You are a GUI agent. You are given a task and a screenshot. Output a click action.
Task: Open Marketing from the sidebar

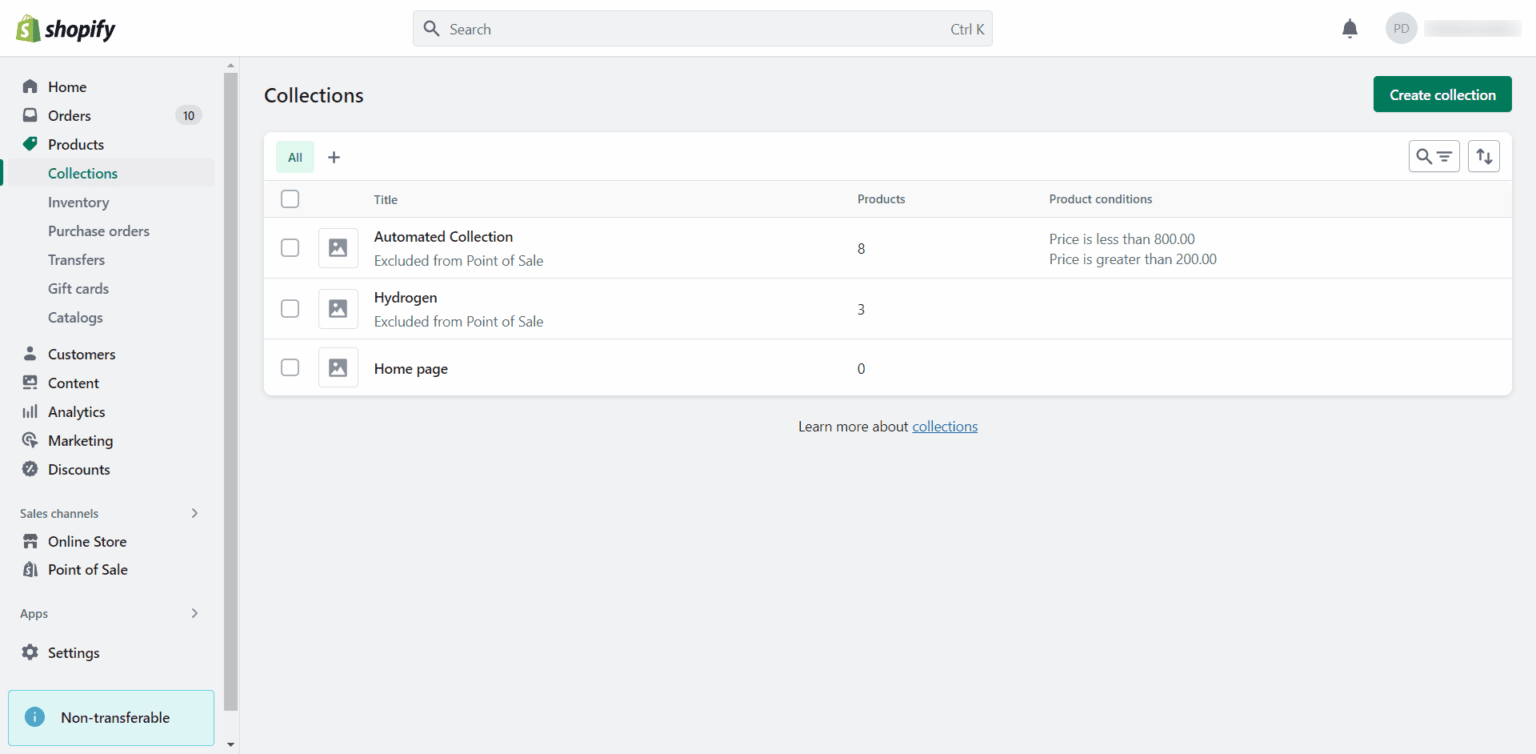pyautogui.click(x=79, y=440)
